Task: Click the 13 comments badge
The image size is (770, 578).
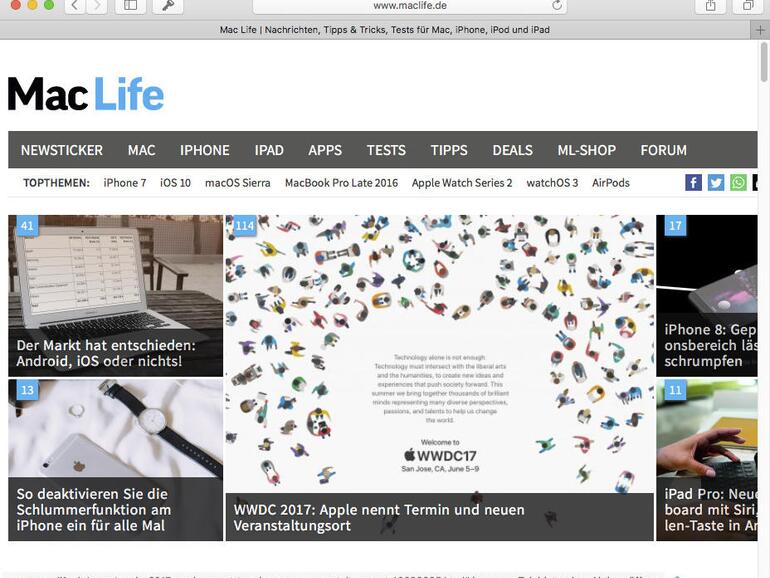Action: click(x=28, y=390)
